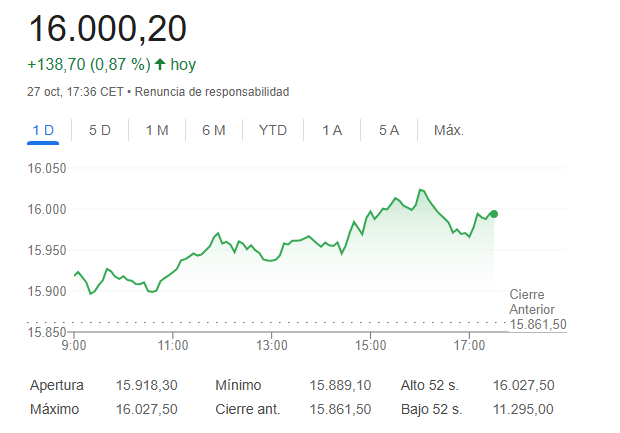Select the Máx. range tab
Viewport: 620px width, 433px height.
[x=449, y=130]
